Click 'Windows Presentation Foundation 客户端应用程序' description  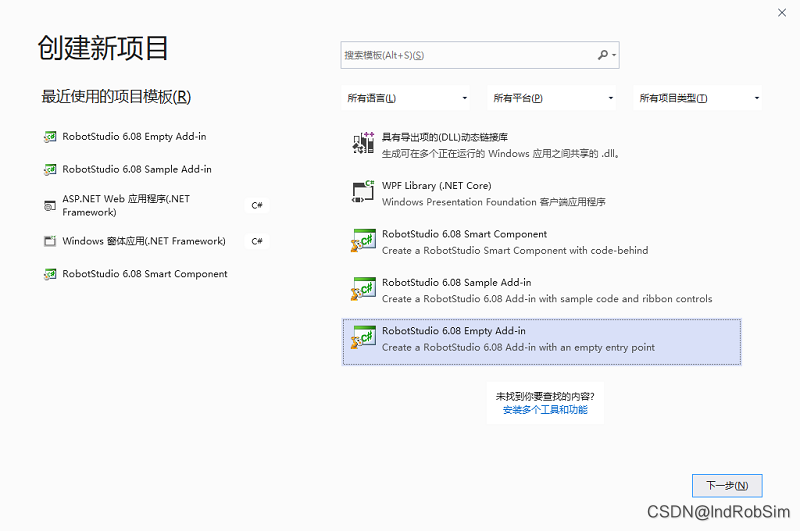pyautogui.click(x=494, y=202)
